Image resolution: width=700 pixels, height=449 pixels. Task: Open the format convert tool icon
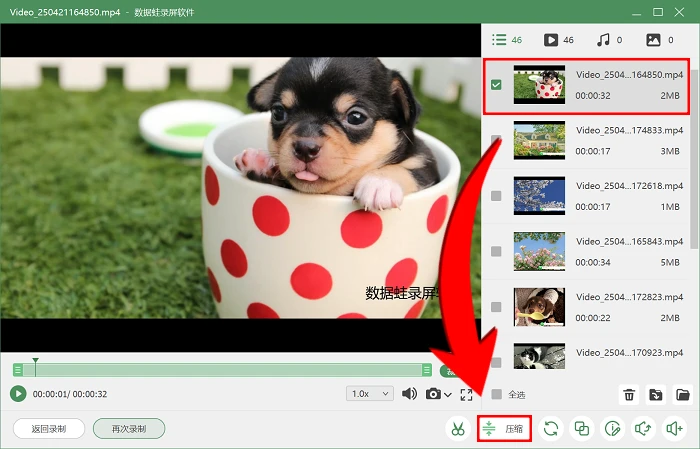(551, 429)
